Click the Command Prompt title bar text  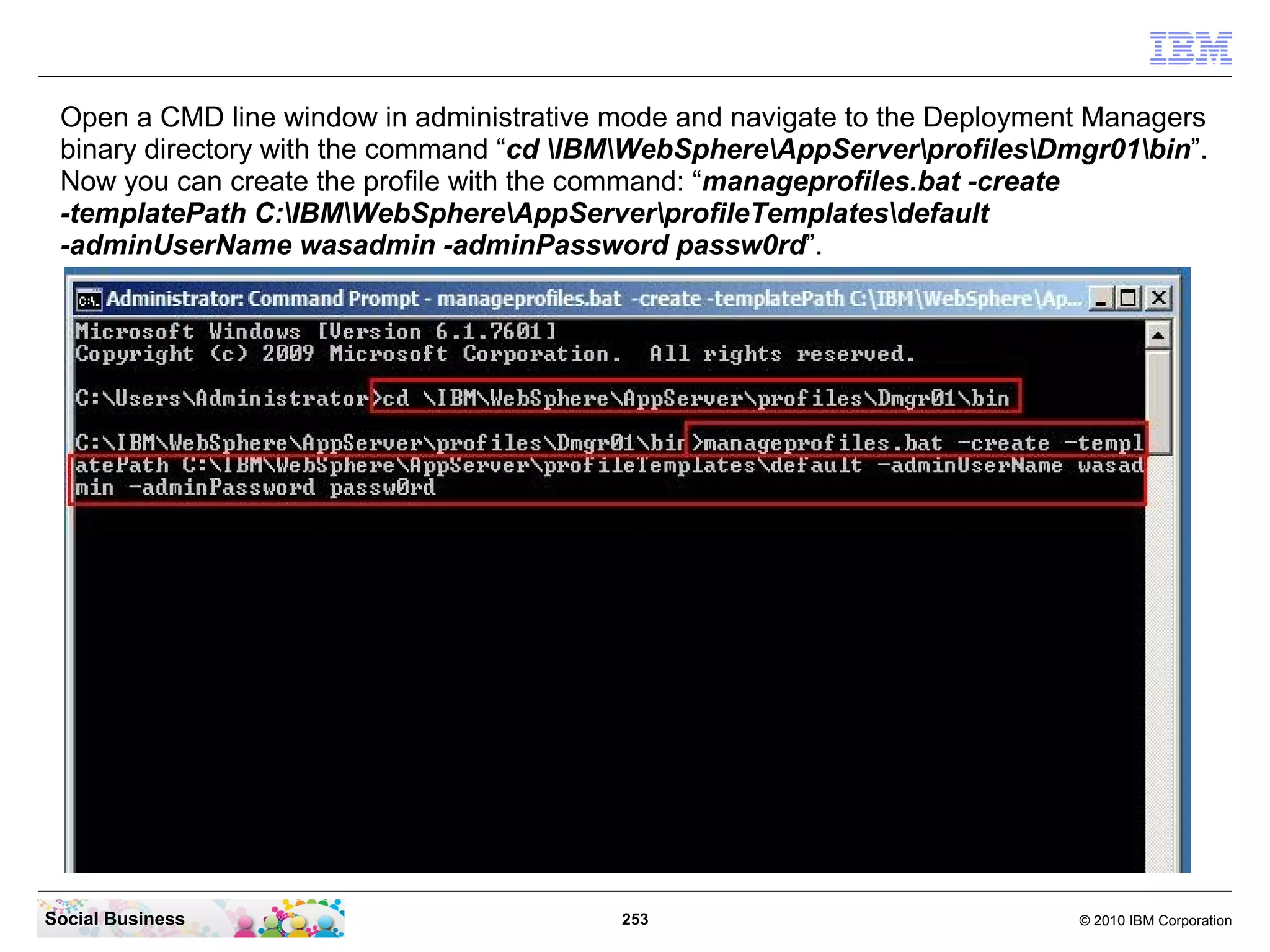click(x=594, y=299)
